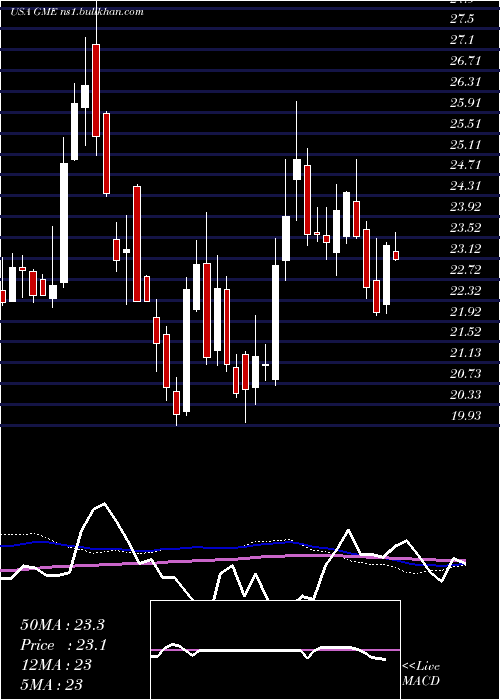Select the 19.93 price axis label

[466, 416]
